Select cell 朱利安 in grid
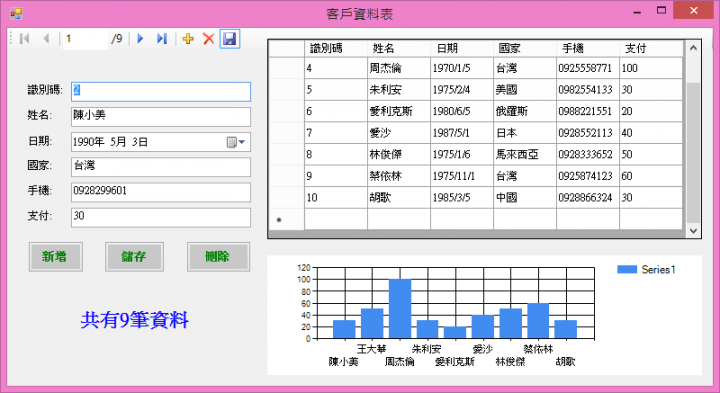Viewport: 720px width, 393px height. tap(399, 90)
